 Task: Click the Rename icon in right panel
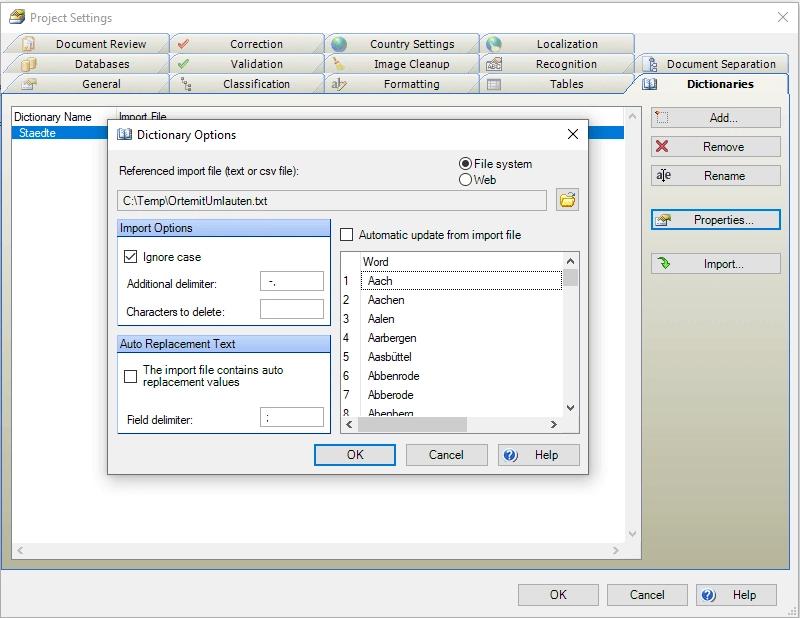(663, 176)
